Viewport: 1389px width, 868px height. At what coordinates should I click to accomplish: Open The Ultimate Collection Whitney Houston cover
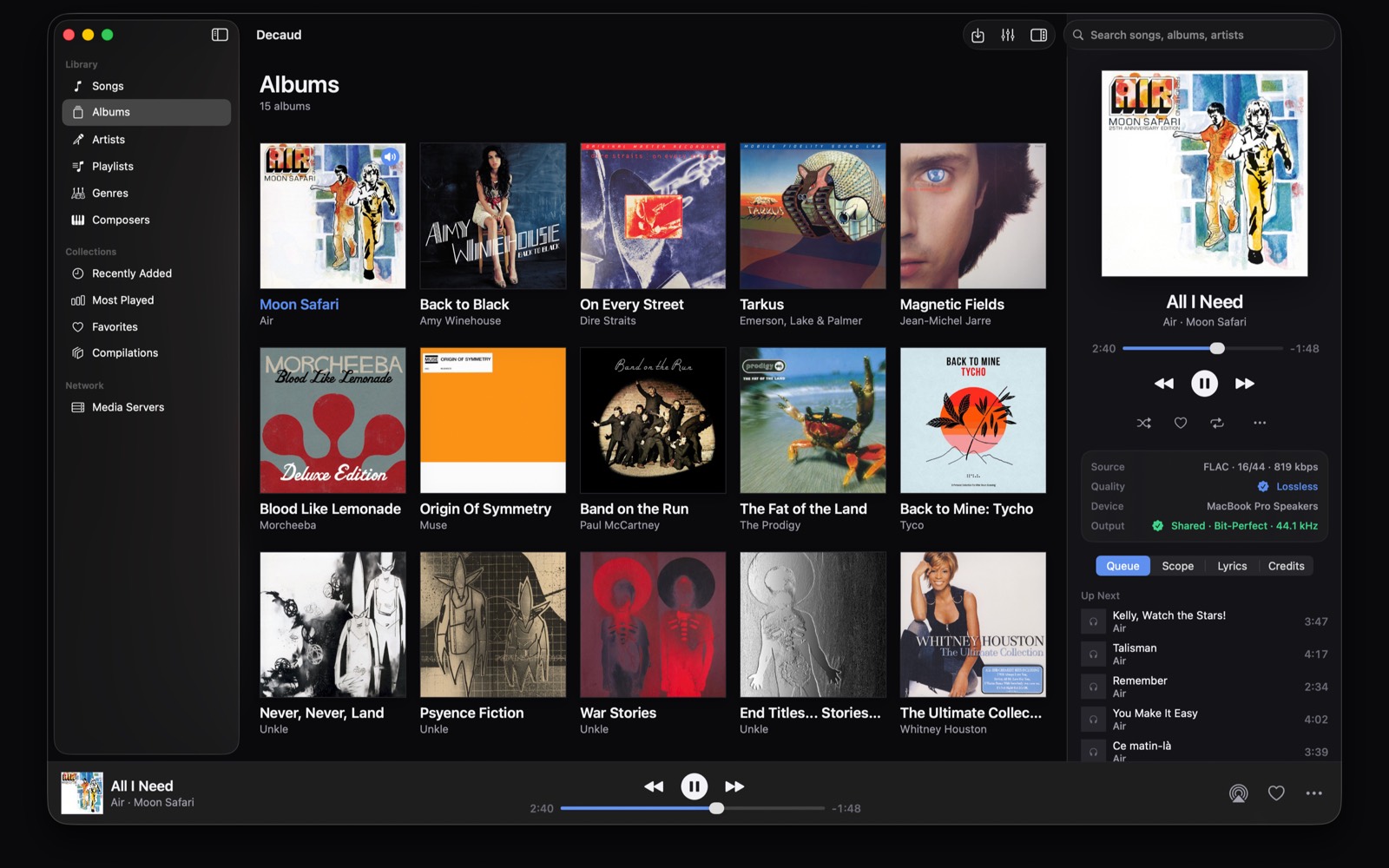tap(973, 625)
